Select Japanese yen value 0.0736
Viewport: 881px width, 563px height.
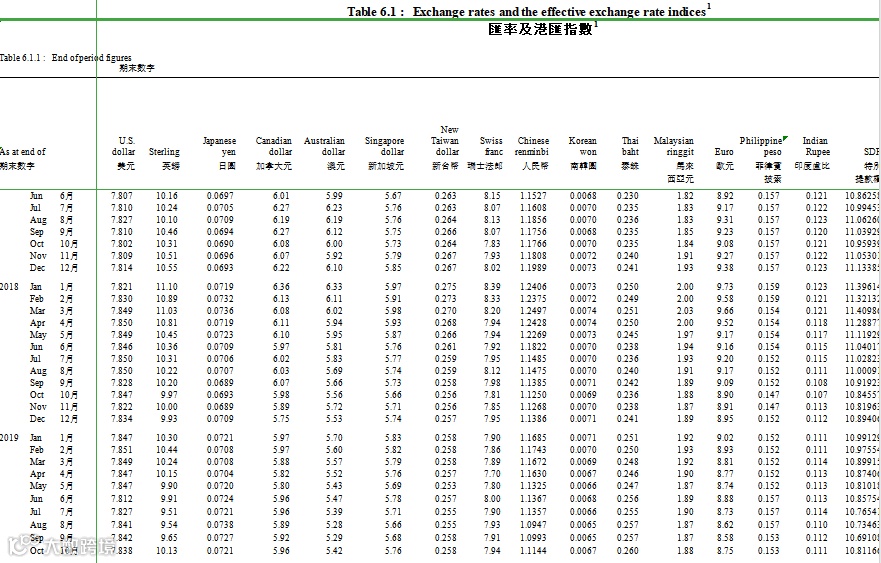[x=220, y=311]
